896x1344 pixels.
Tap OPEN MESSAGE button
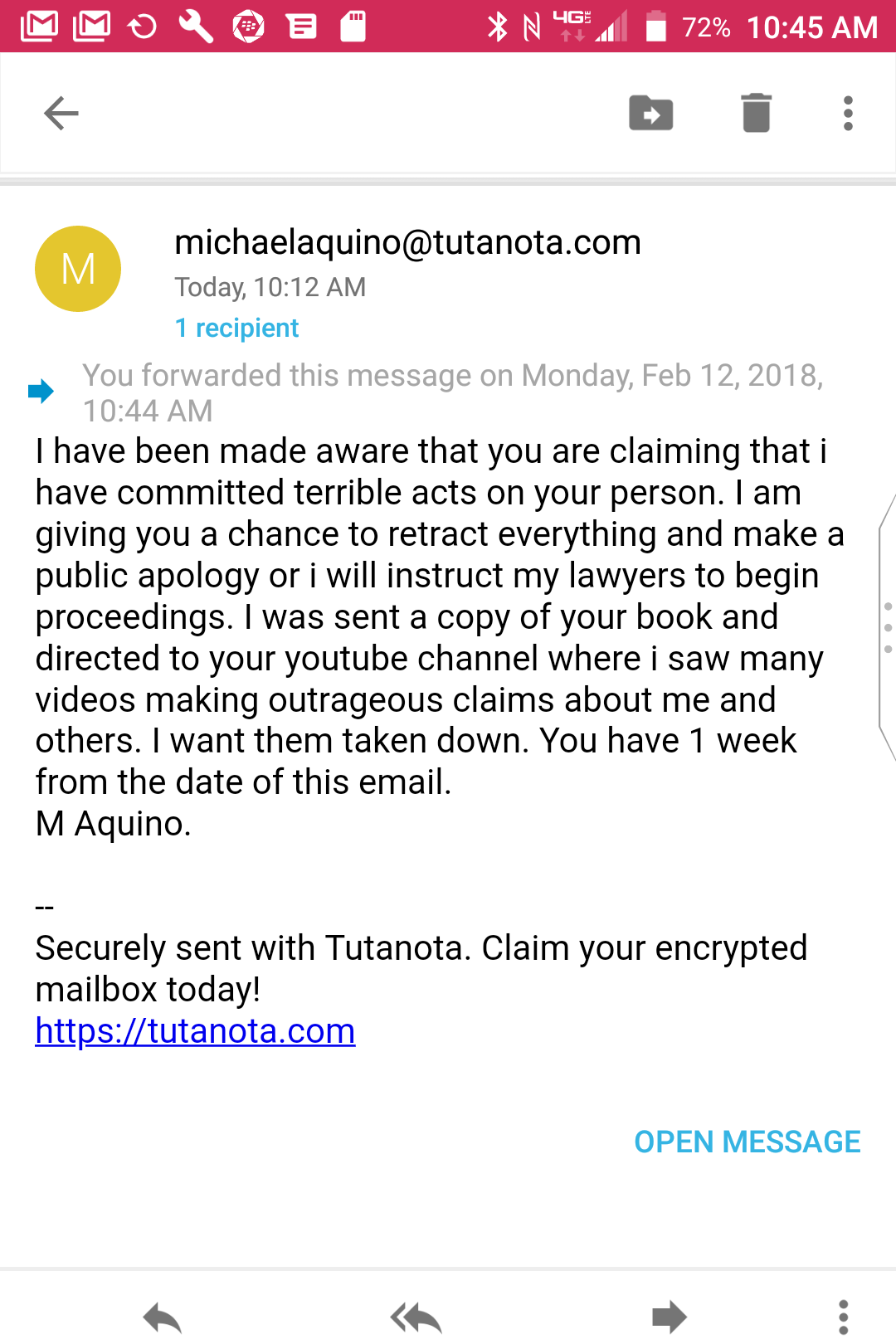point(747,1142)
